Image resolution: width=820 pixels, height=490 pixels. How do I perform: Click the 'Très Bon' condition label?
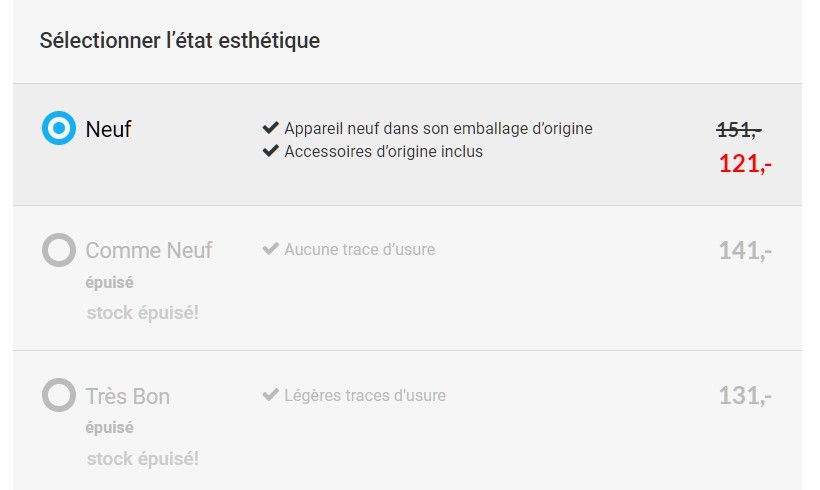[128, 396]
